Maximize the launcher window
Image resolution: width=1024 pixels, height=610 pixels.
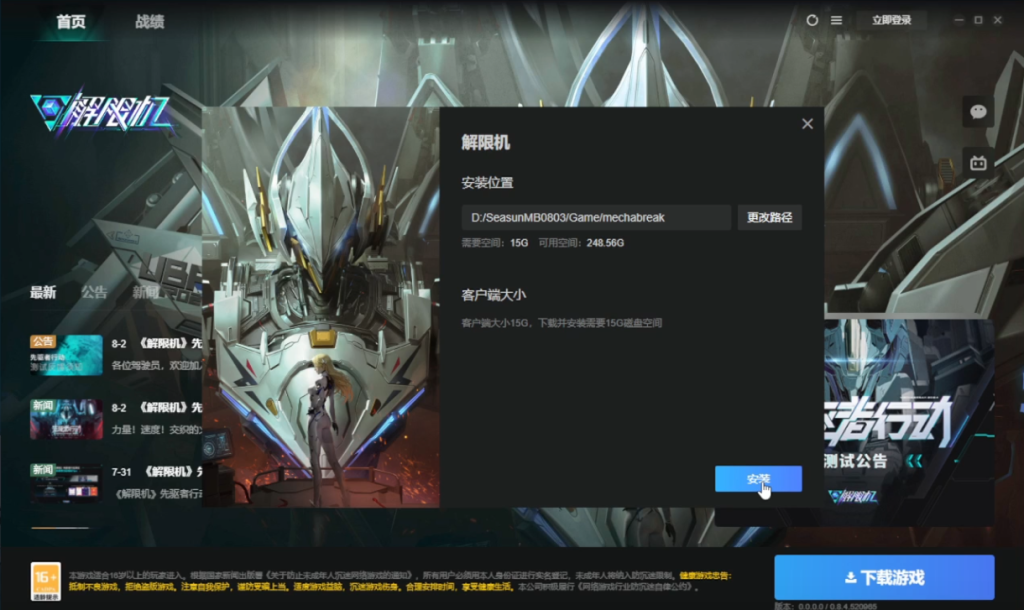pyautogui.click(x=978, y=20)
